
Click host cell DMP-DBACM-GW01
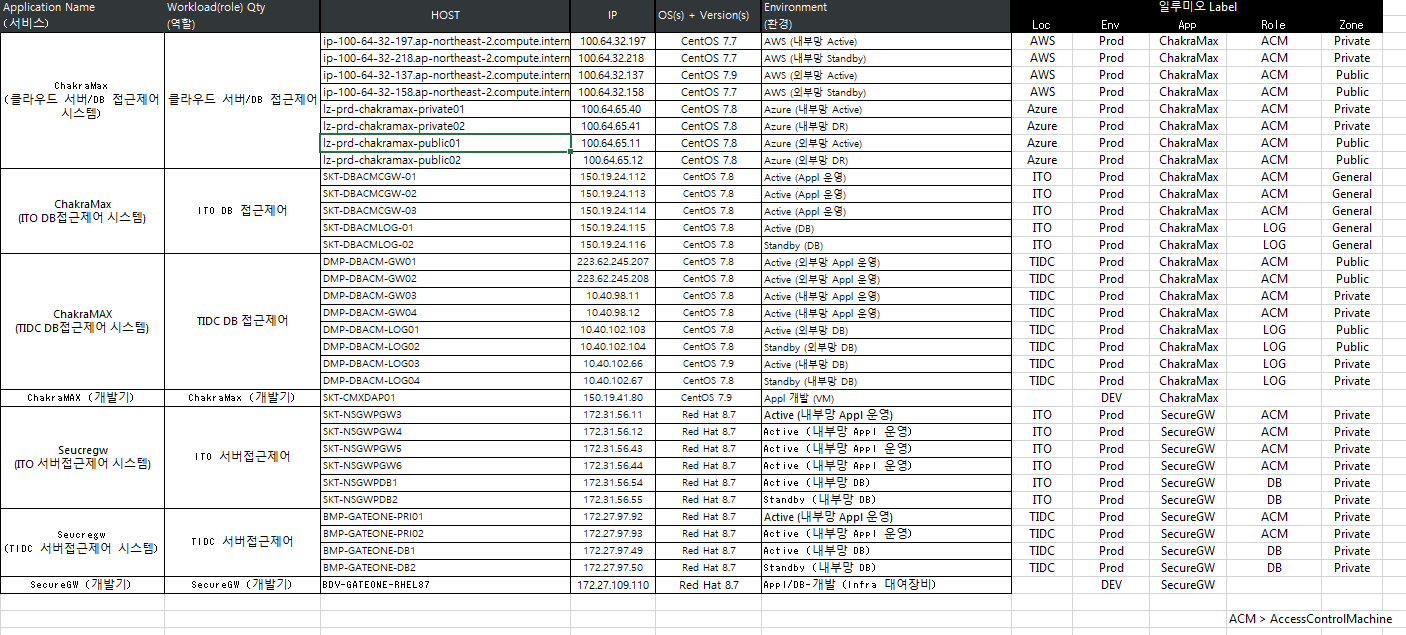[x=445, y=262]
